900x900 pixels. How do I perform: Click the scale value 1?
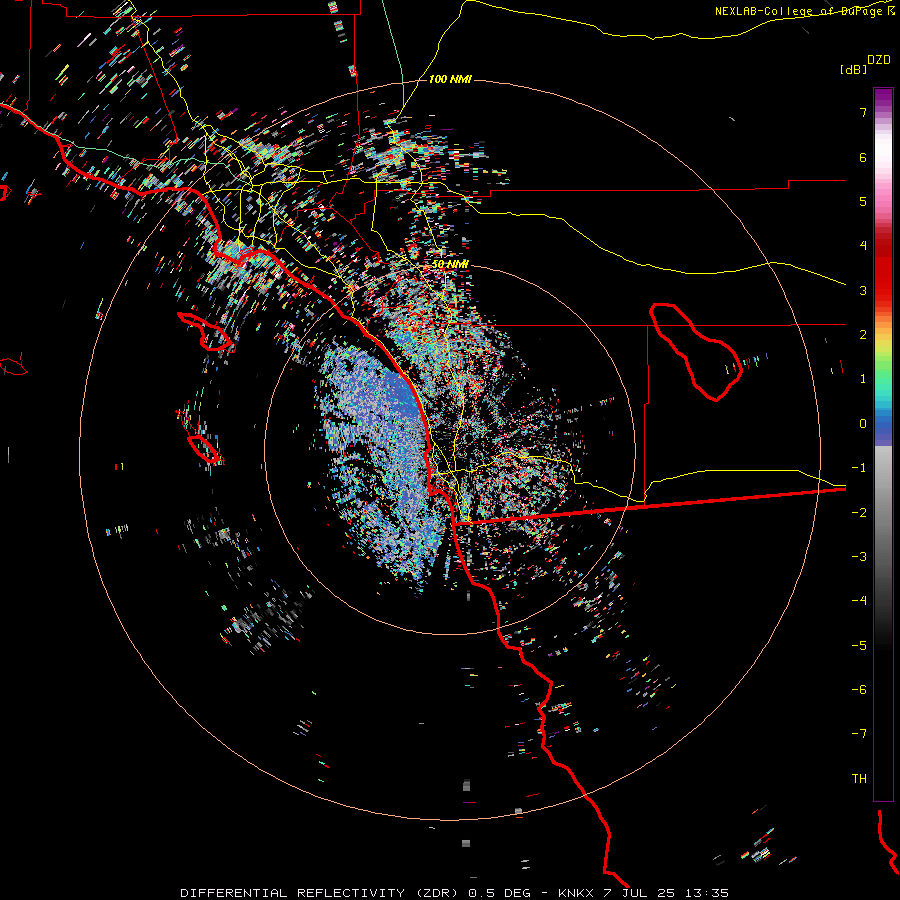(863, 379)
